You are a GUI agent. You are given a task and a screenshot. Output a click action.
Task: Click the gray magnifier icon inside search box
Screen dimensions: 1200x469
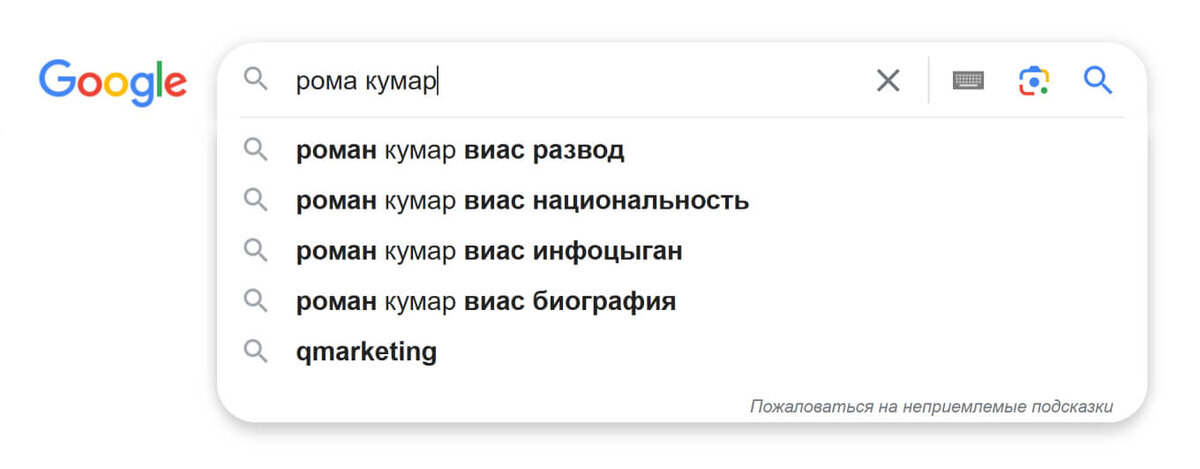[x=256, y=80]
